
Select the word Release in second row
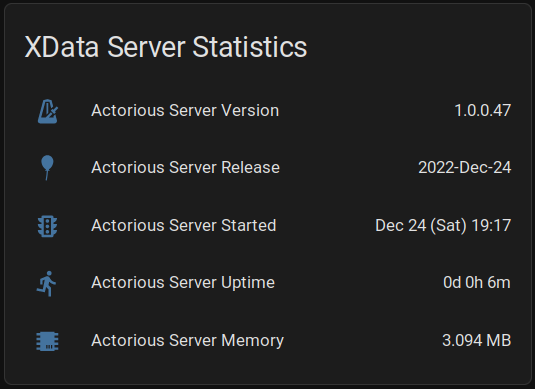click(x=250, y=168)
